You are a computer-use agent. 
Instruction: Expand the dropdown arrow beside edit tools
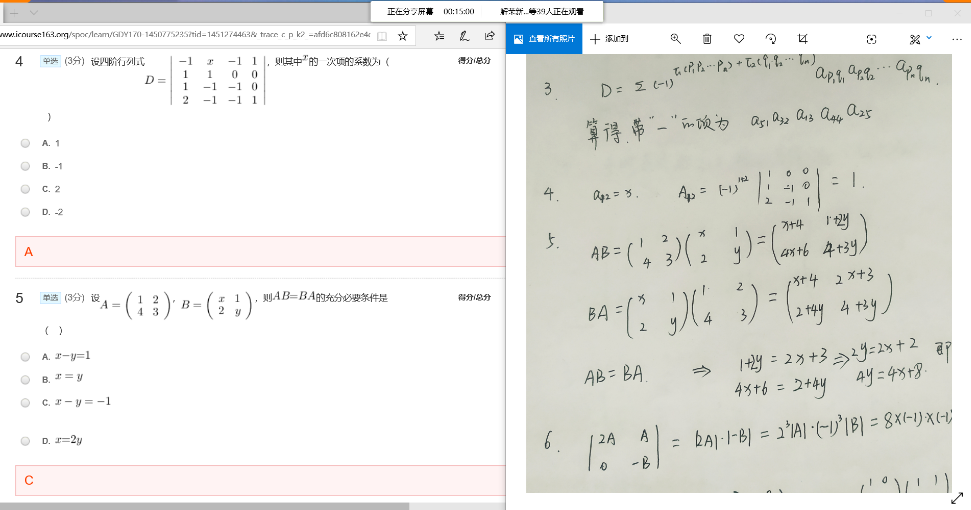[x=930, y=38]
